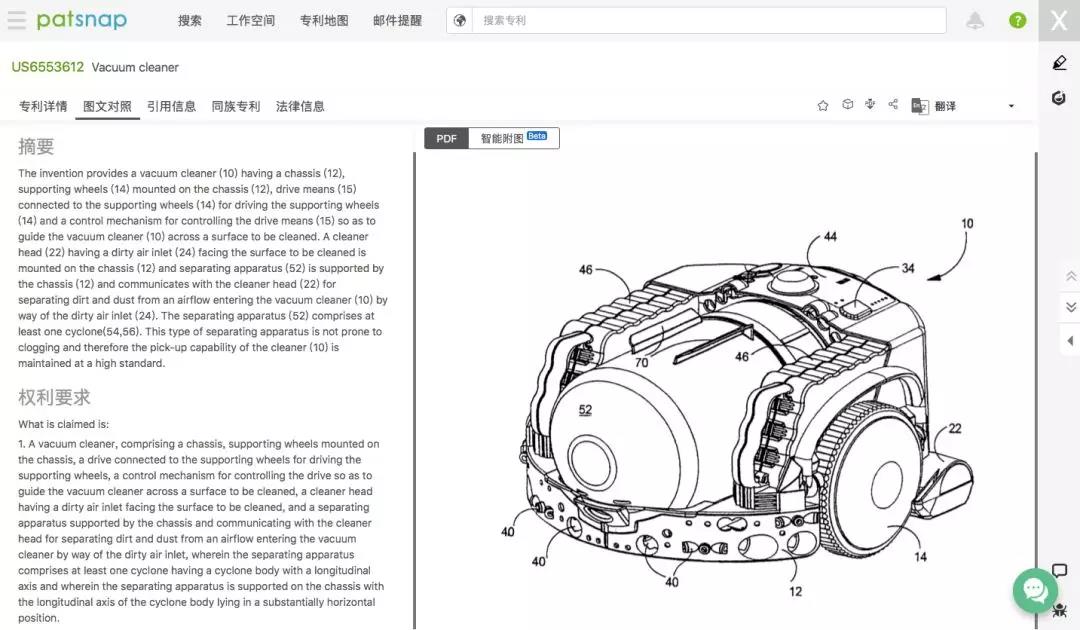Switch to PDF view
This screenshot has width=1080, height=630.
(446, 139)
